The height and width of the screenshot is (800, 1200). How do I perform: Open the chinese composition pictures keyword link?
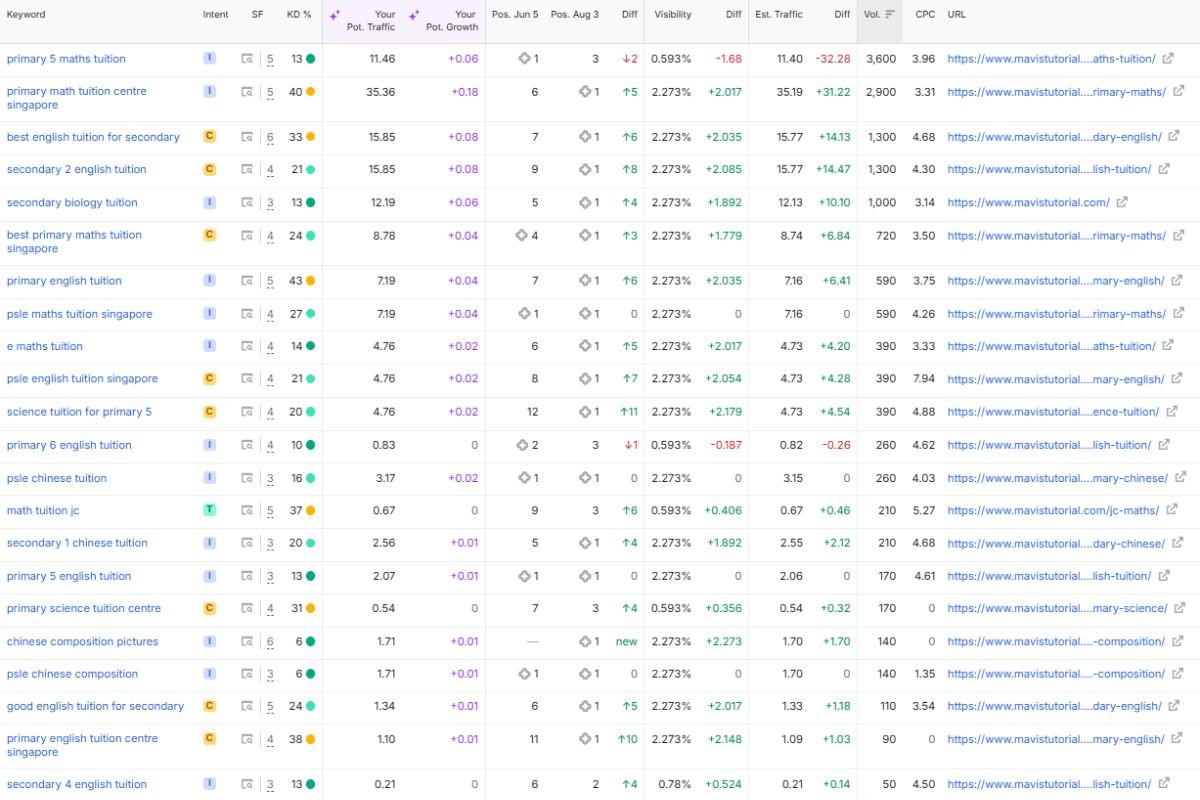(x=82, y=642)
